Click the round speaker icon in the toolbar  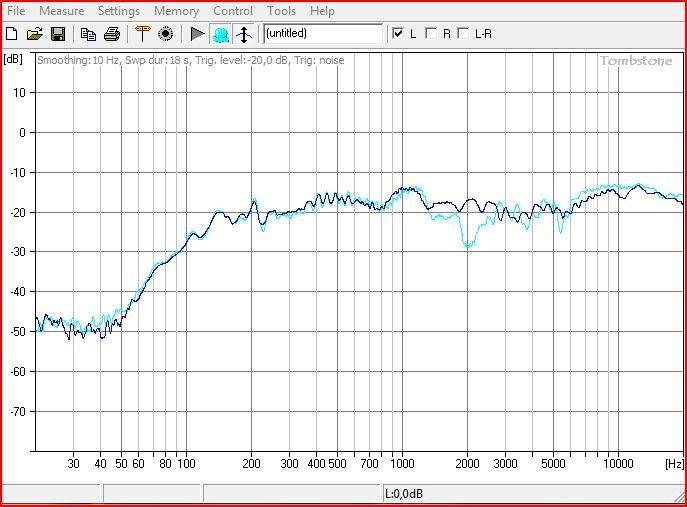pos(165,34)
